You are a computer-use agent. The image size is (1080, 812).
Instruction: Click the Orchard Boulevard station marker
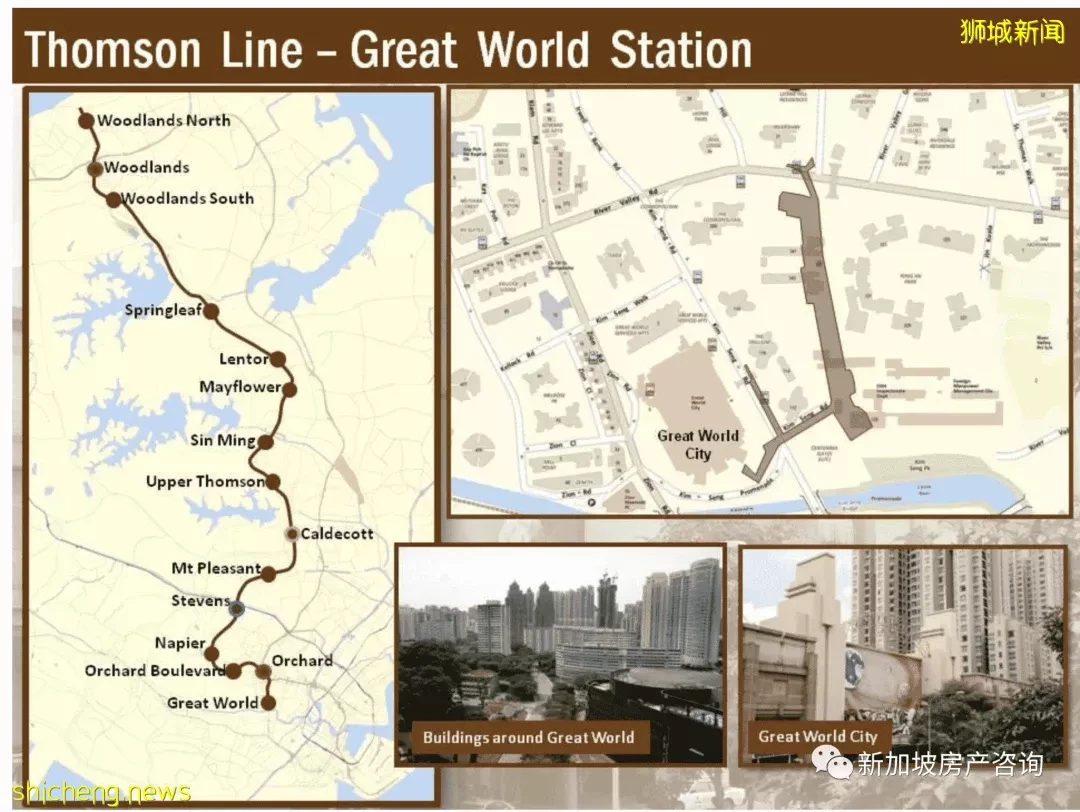[x=233, y=671]
